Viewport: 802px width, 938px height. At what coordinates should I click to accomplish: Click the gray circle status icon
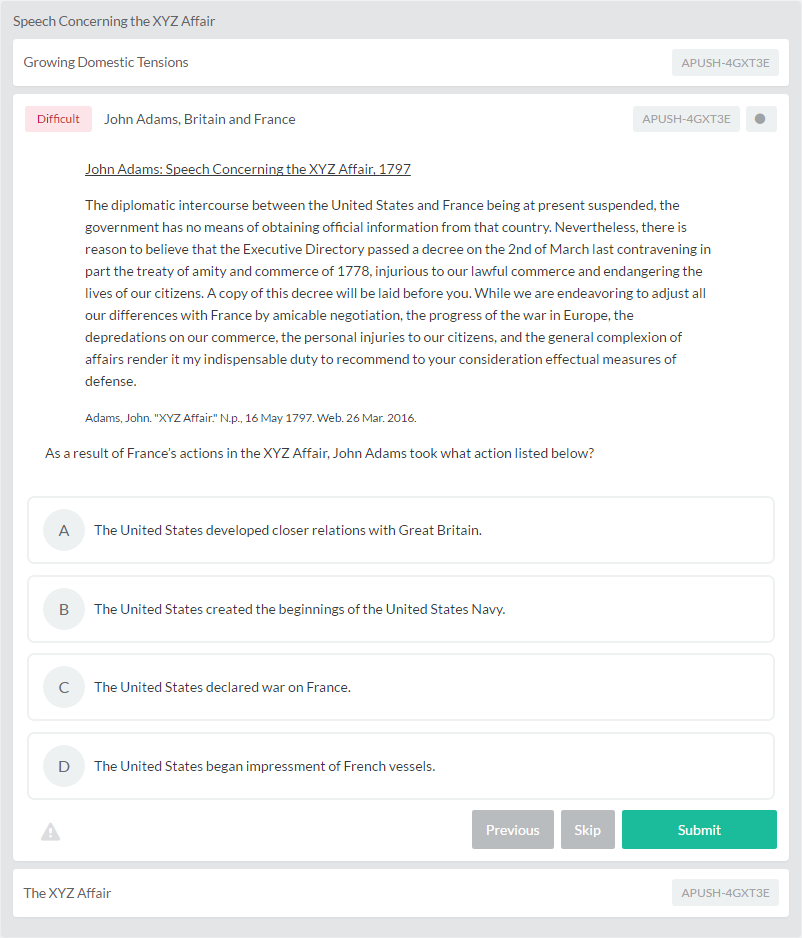point(761,119)
